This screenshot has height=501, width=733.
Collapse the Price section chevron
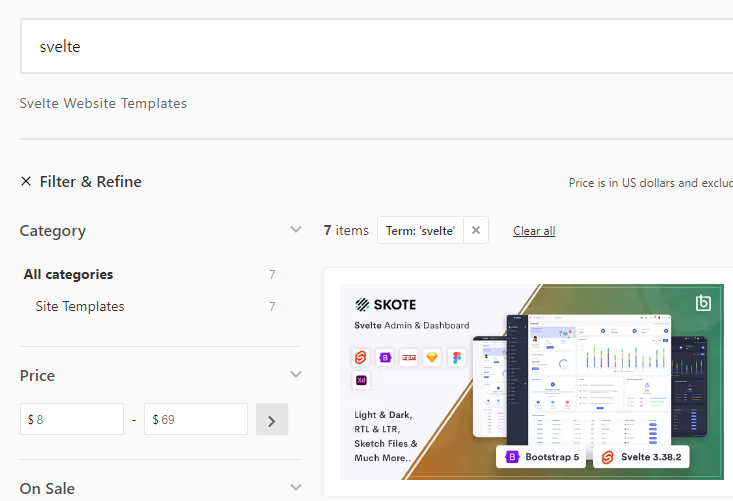coord(295,374)
